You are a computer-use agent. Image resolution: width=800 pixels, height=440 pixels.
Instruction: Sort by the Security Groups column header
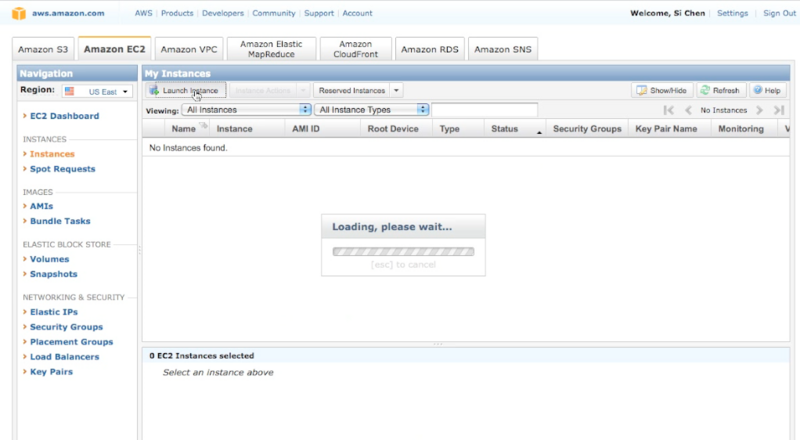(x=587, y=129)
